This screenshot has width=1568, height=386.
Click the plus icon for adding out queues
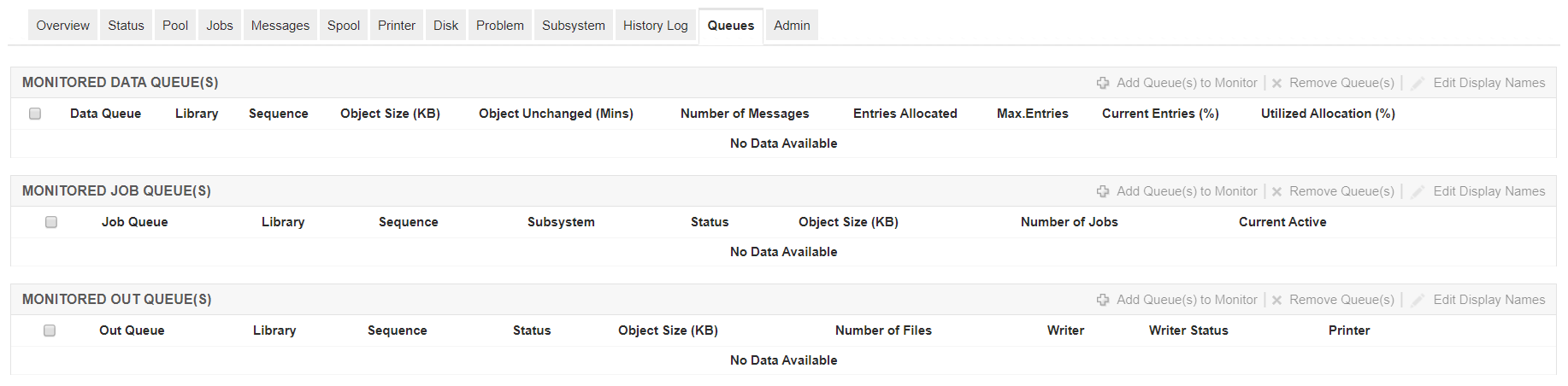point(1103,300)
